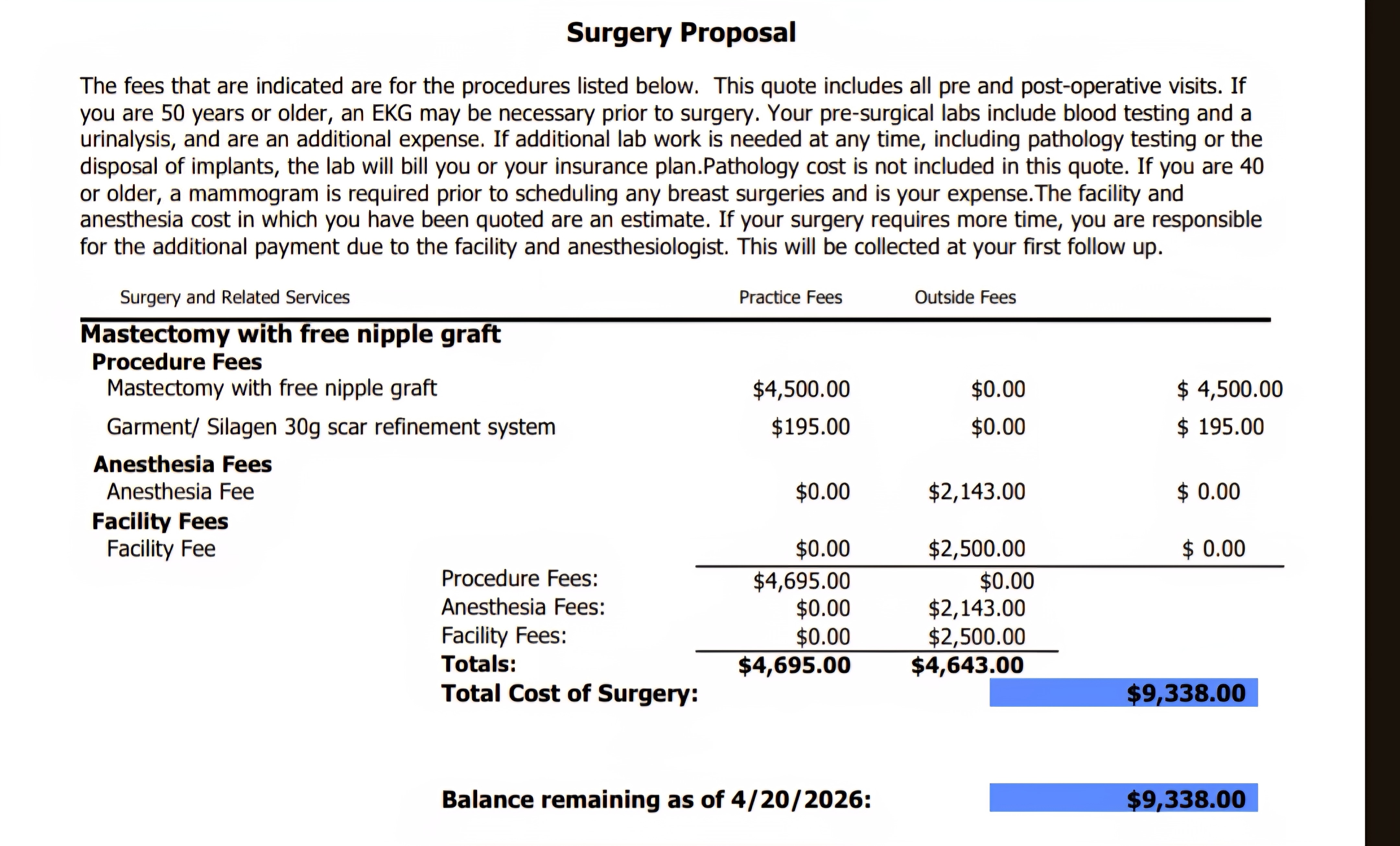Screen dimensions: 1400x846
Task: Click the blue highlighted Total Cost of Surgery amount
Action: tap(1185, 693)
